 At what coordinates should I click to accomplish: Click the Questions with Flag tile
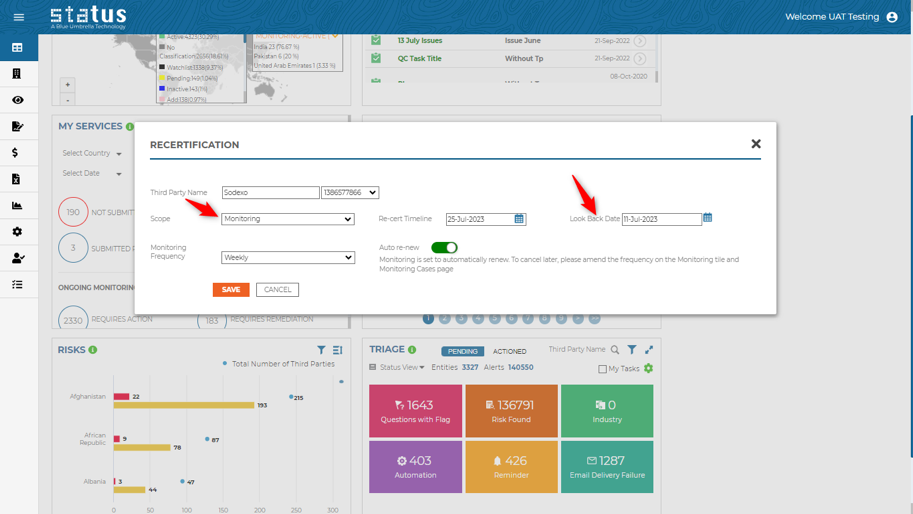tap(415, 411)
